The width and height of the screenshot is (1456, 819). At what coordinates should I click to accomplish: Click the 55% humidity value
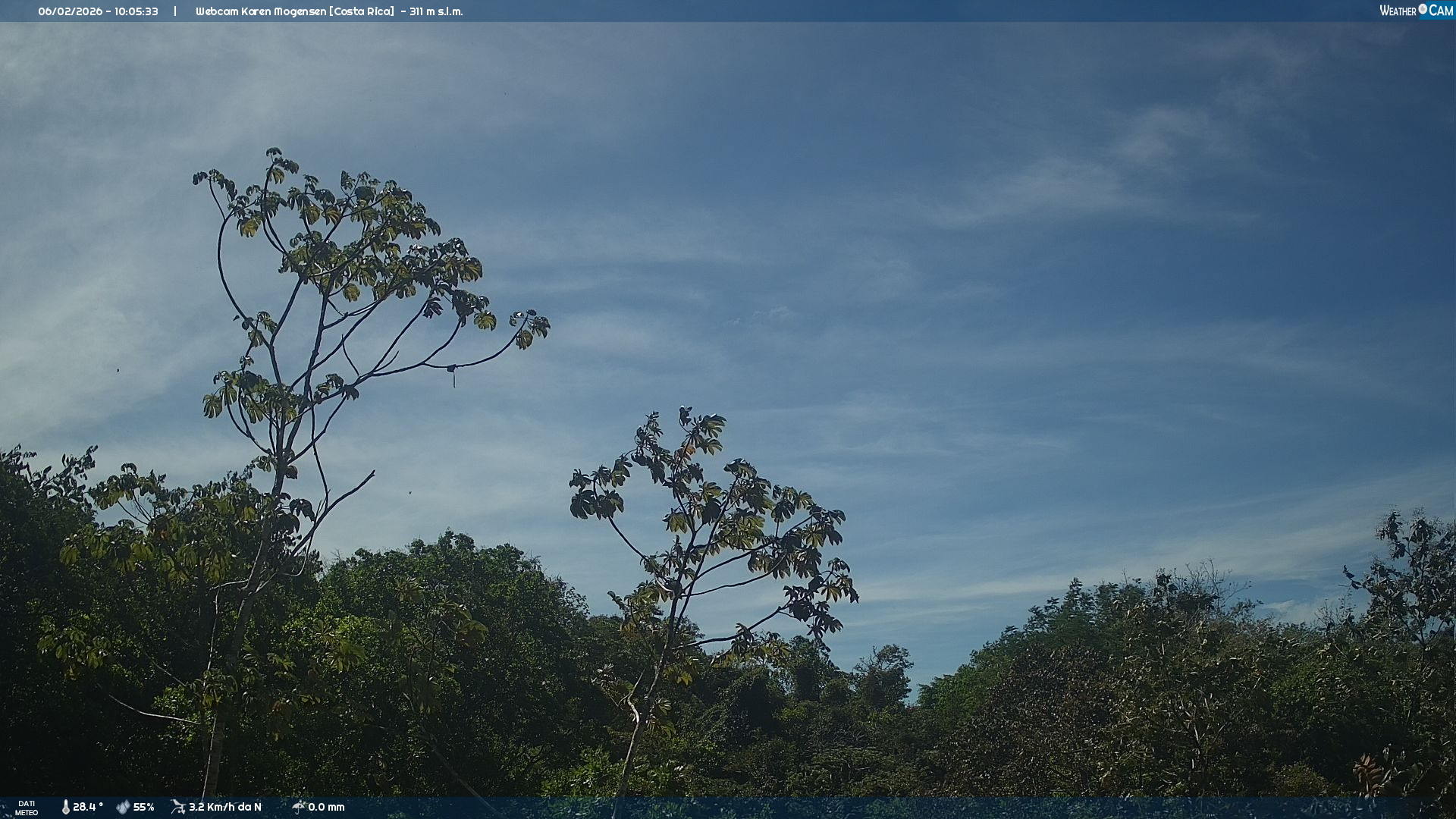143,807
